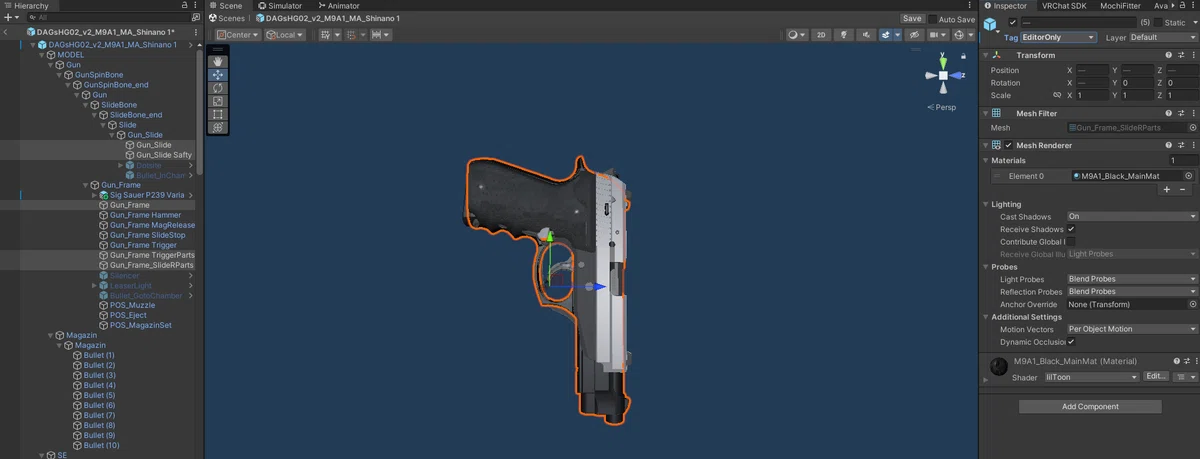Select Gun_Frame Hammer in hierarchy
The width and height of the screenshot is (1200, 459).
(x=145, y=215)
